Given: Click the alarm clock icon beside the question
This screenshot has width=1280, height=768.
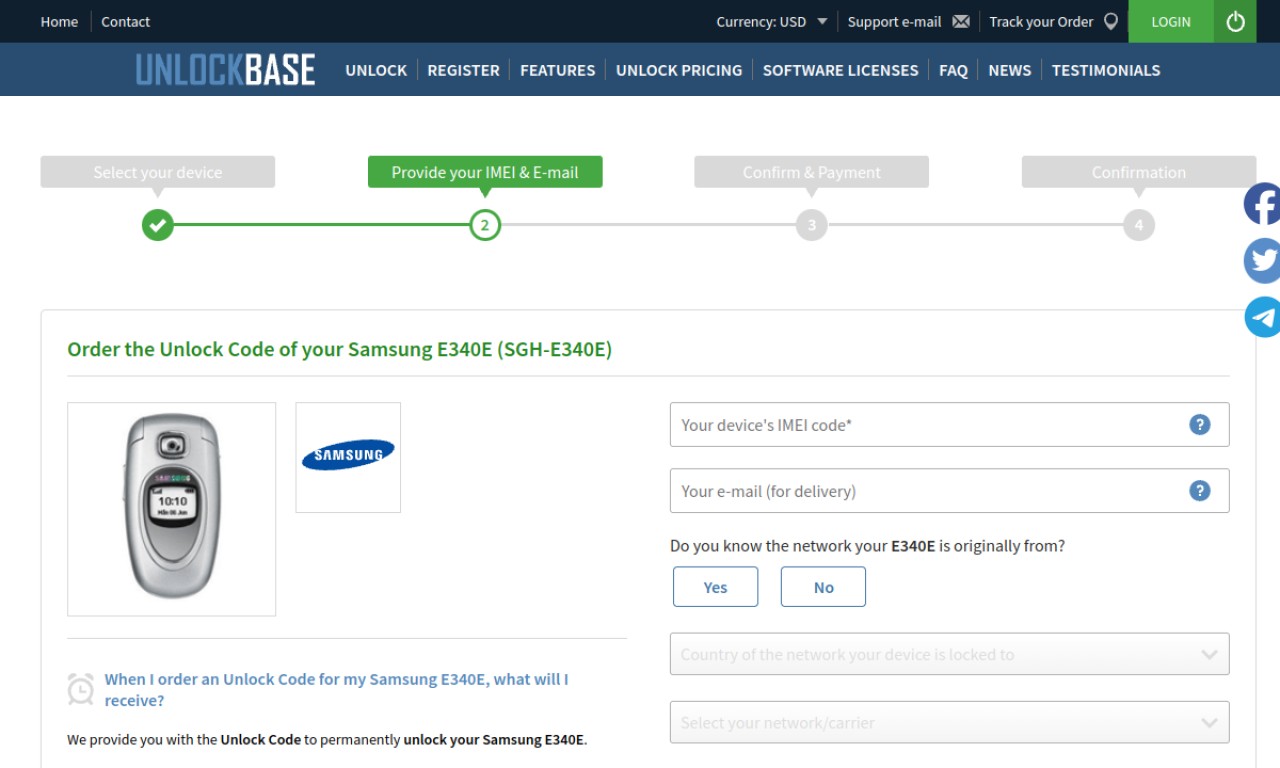Looking at the screenshot, I should tap(81, 689).
